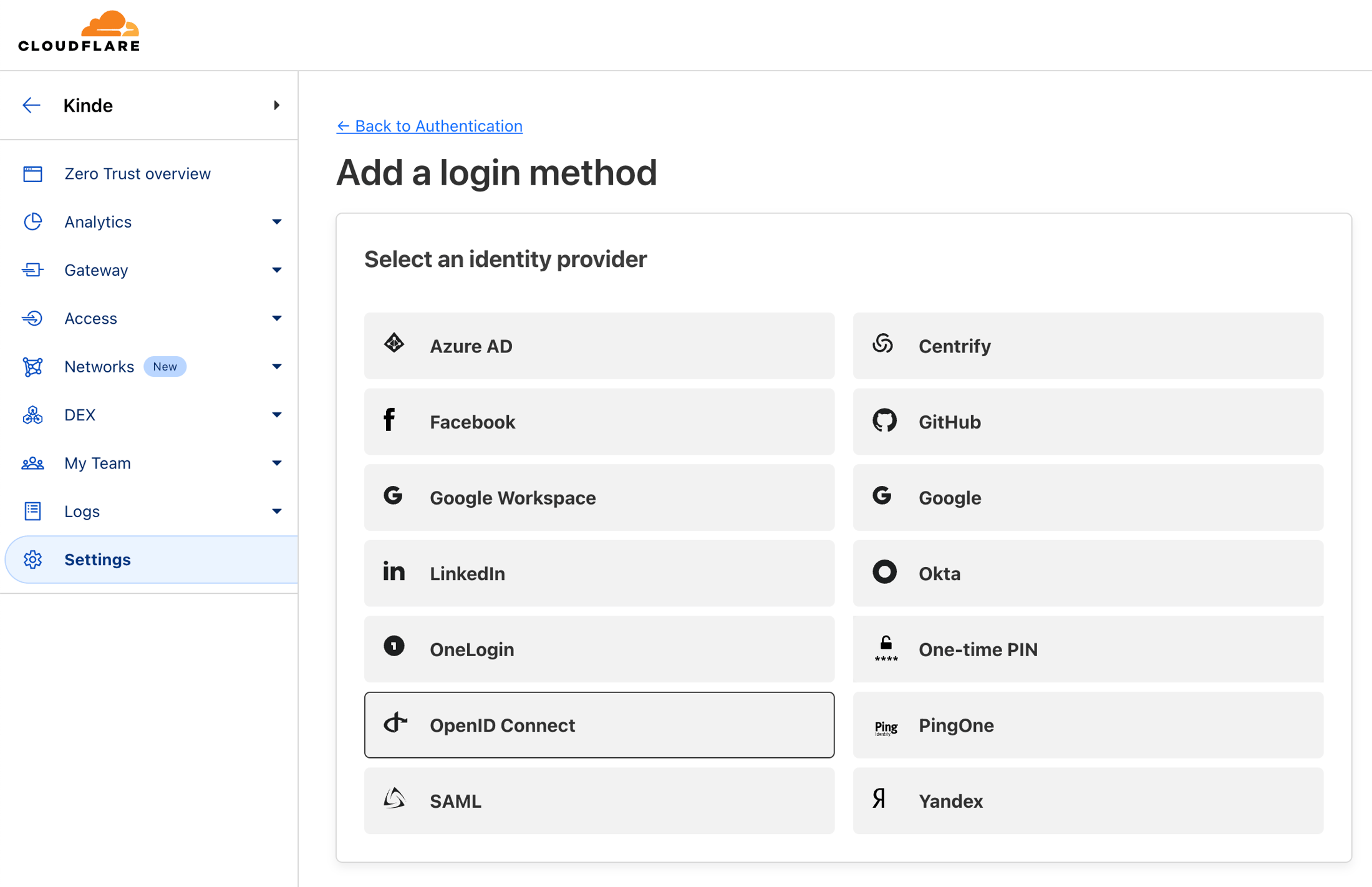Viewport: 1372px width, 887px height.
Task: Click the Zero Trust overview window icon
Action: (32, 173)
